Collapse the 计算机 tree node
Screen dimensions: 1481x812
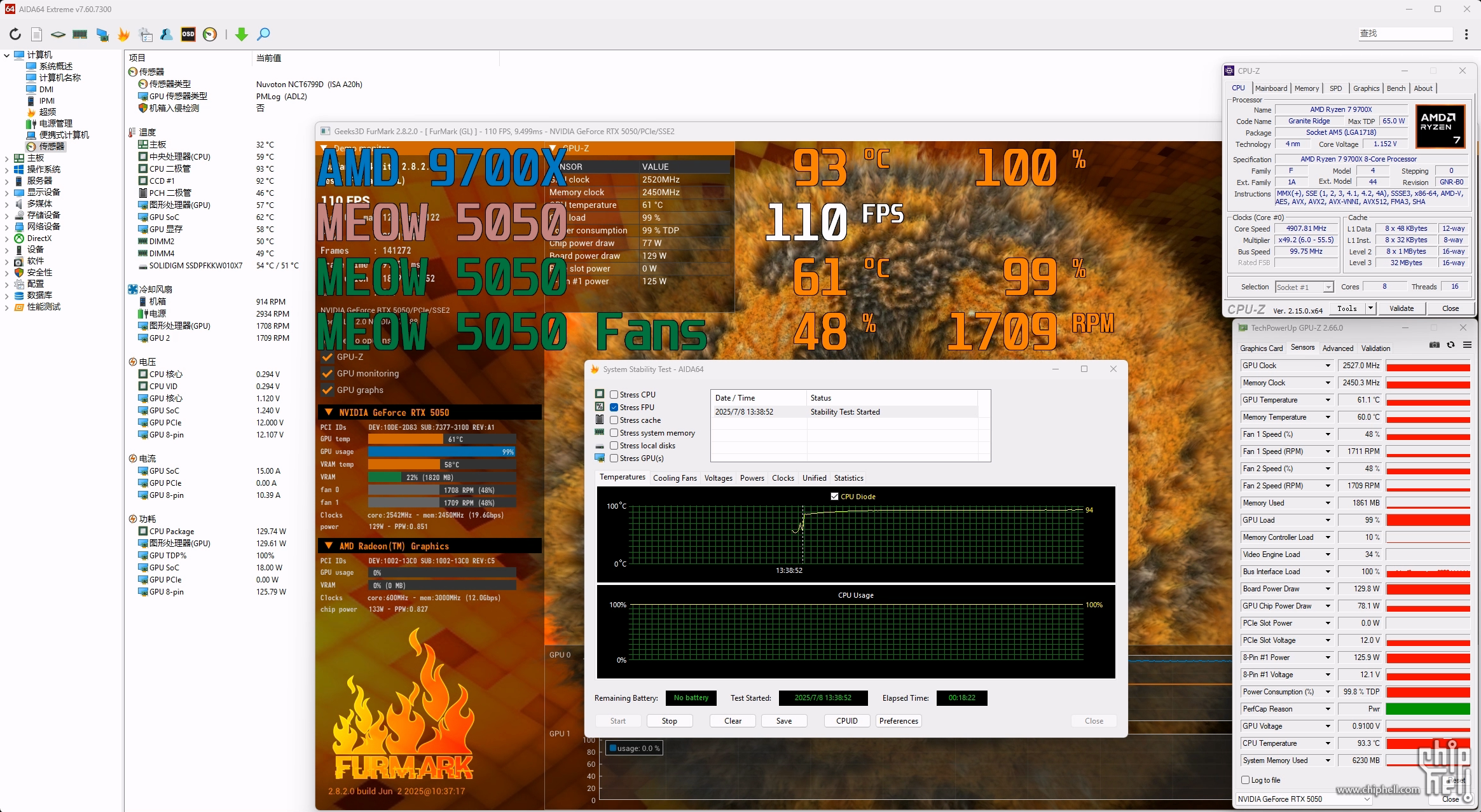6,55
